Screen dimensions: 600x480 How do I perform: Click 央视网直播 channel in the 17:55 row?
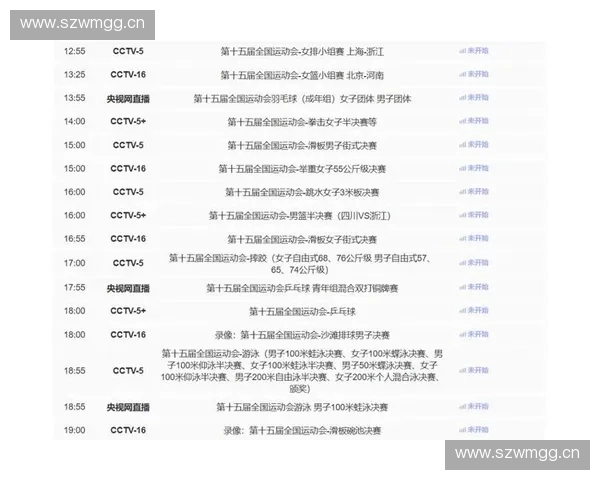point(128,288)
